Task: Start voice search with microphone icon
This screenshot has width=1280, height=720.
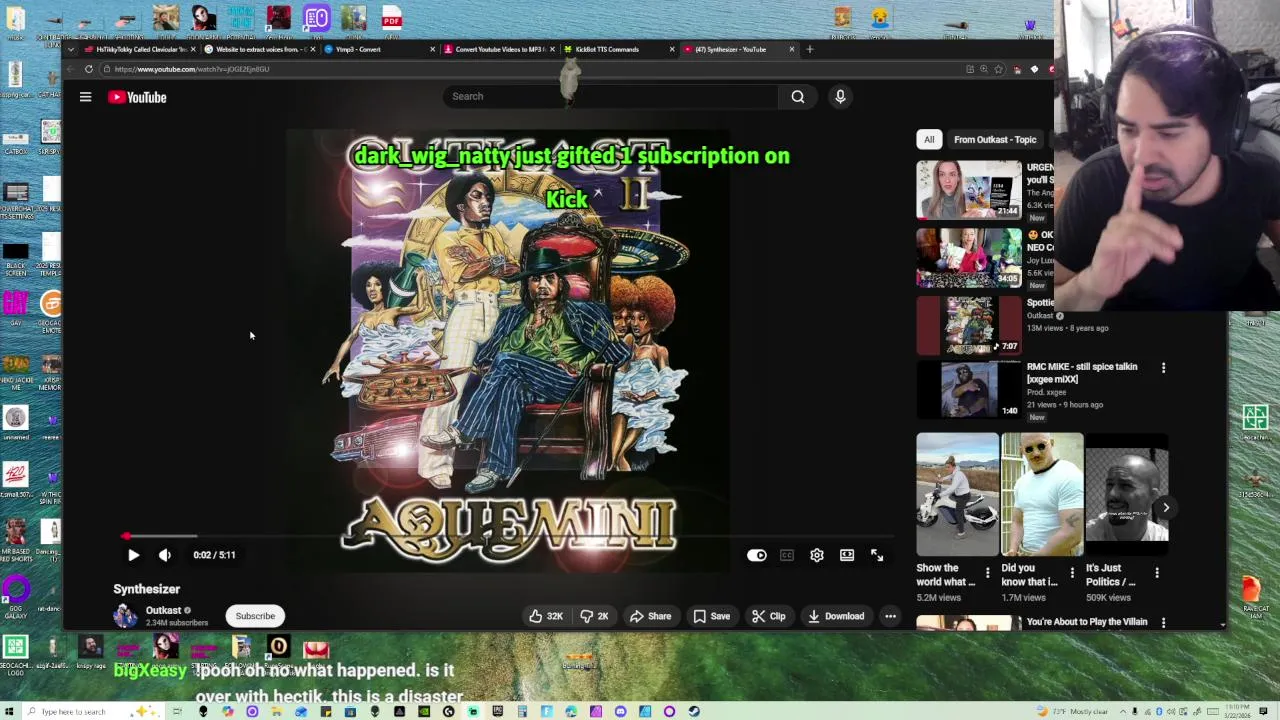Action: [x=840, y=96]
